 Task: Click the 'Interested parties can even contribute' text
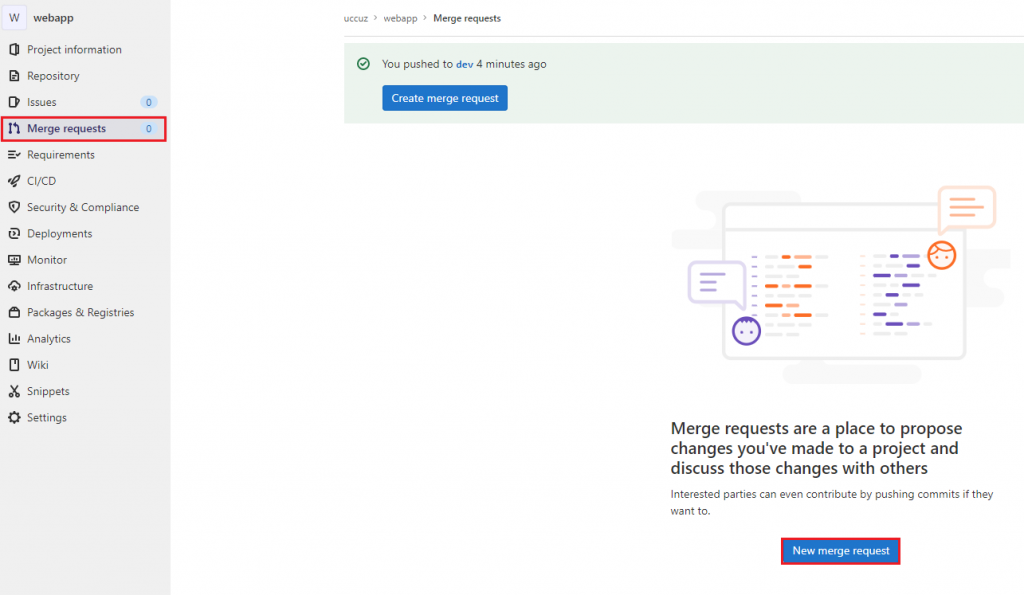point(831,502)
